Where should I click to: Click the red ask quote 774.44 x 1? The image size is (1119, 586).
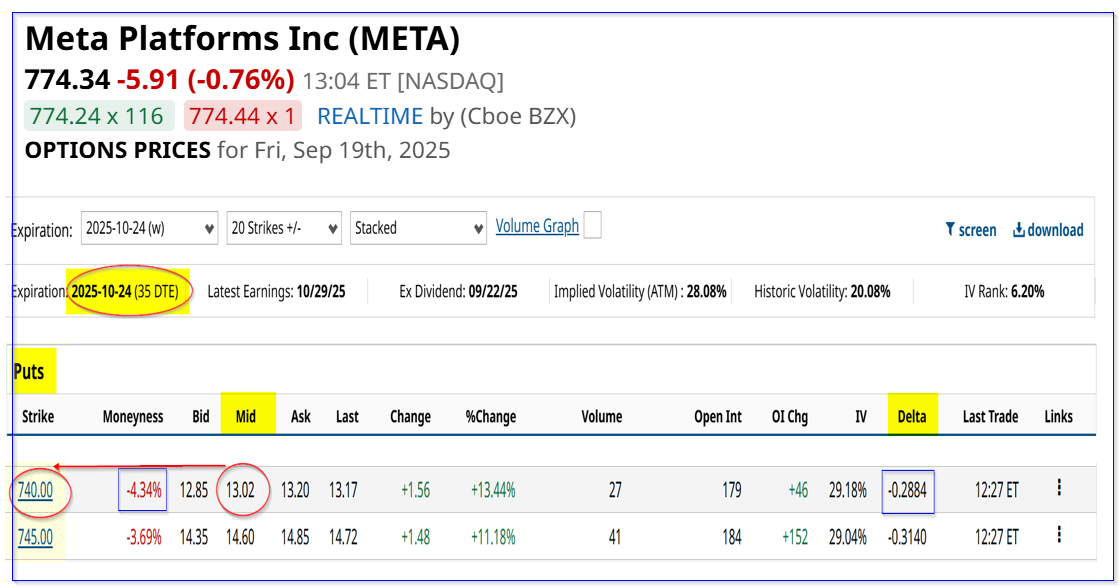[x=243, y=116]
